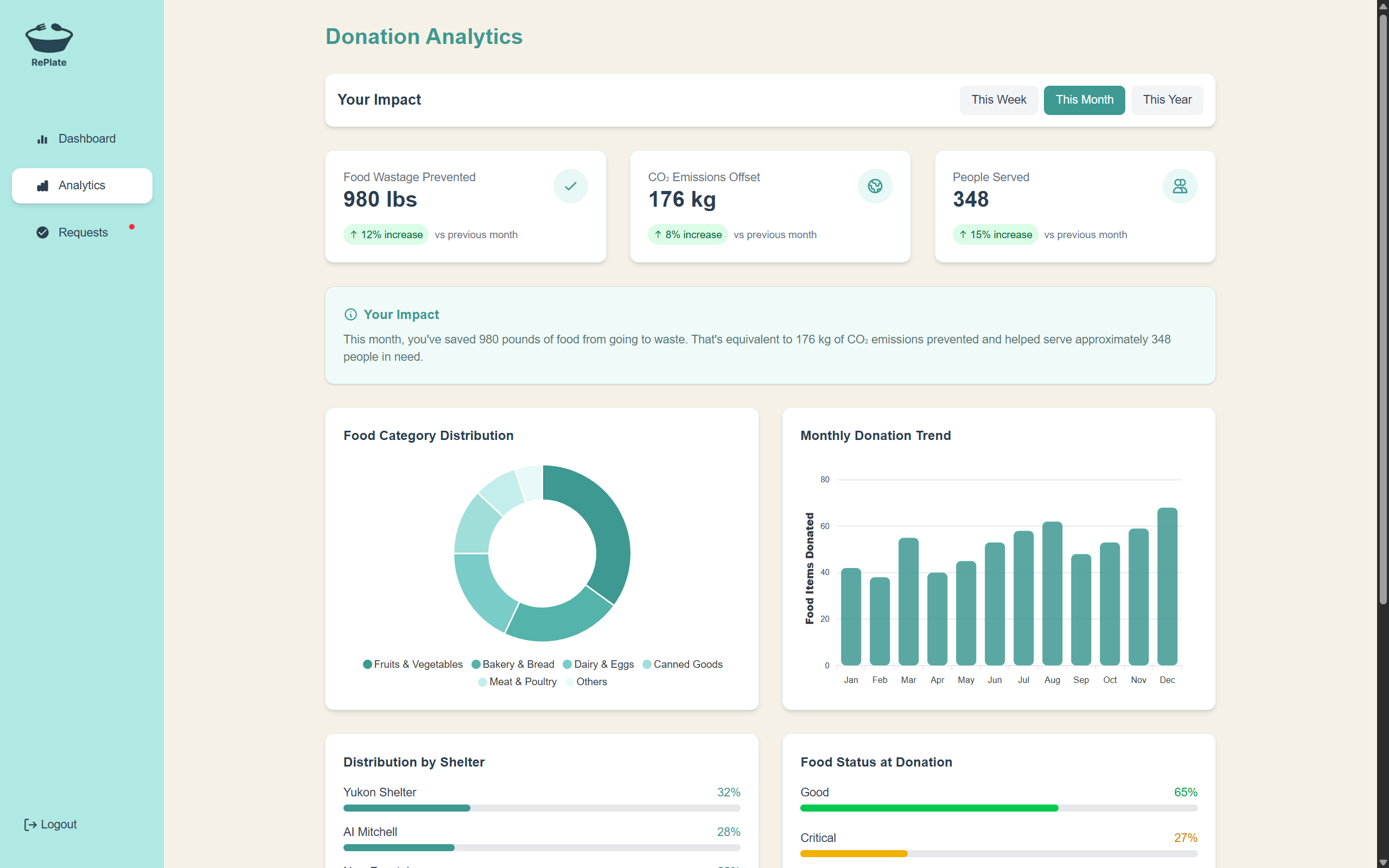Viewport: 1389px width, 868px height.
Task: Click the page vertical scrollbar
Action: (1382, 310)
